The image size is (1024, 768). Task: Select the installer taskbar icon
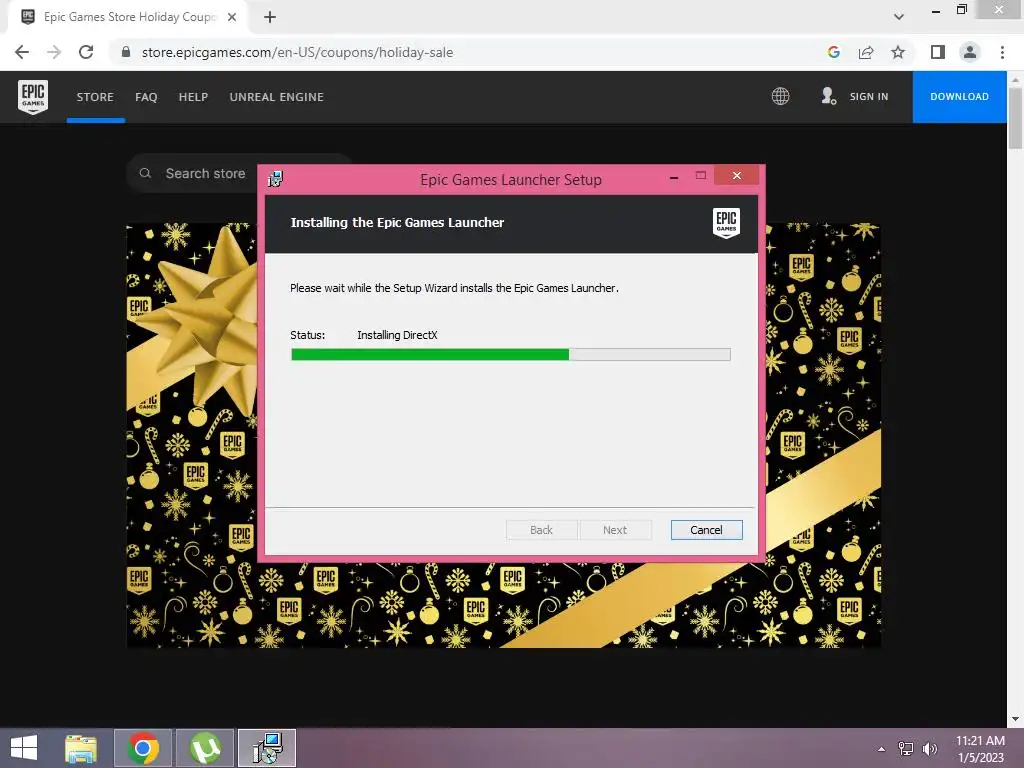click(x=266, y=748)
